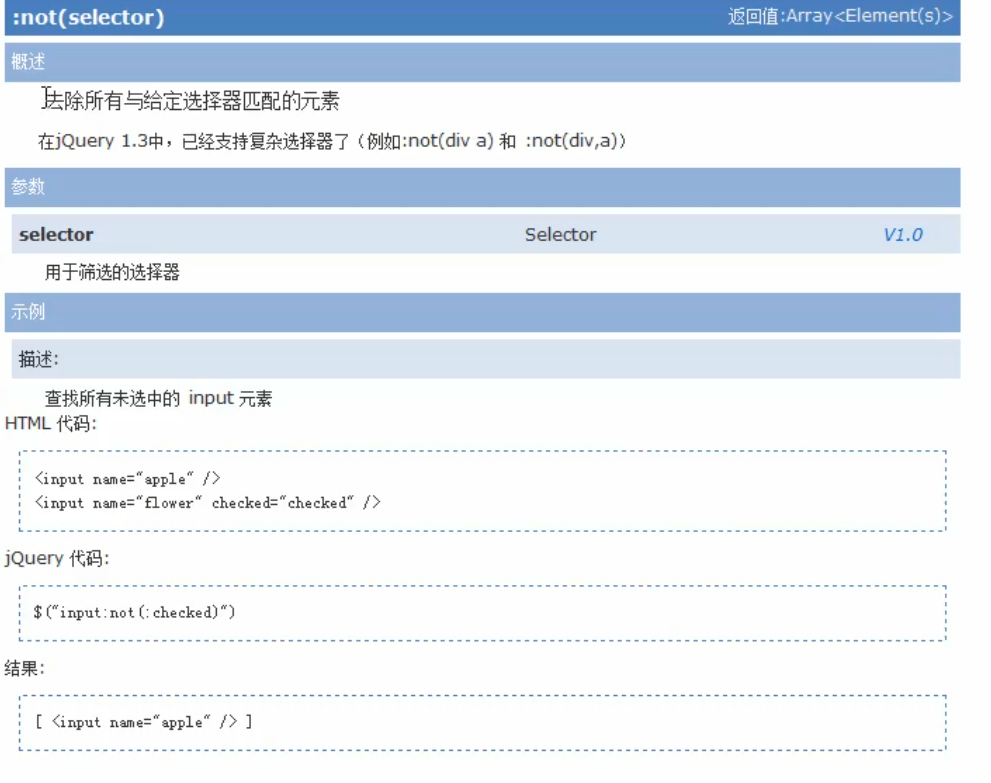
Task: Click the :not(selector) title heading
Action: coord(88,17)
